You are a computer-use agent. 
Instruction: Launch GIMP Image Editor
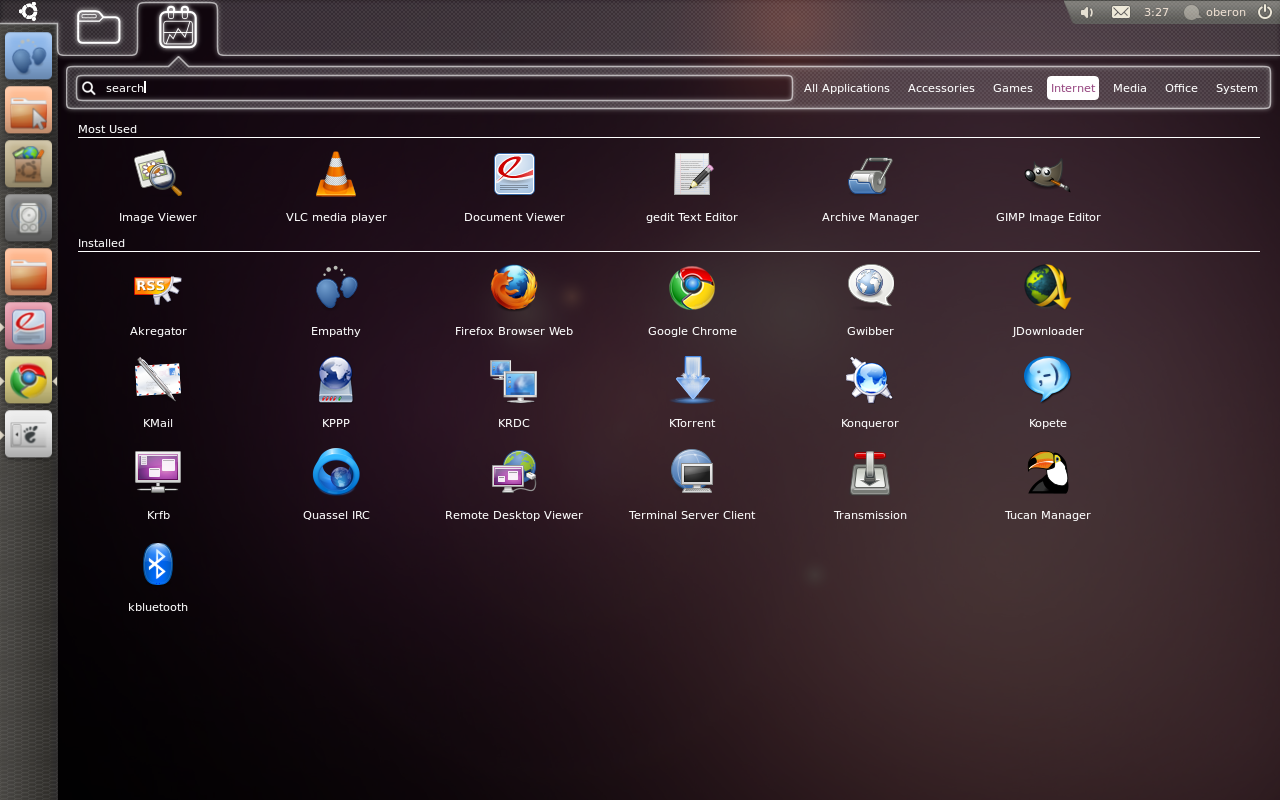[1048, 176]
